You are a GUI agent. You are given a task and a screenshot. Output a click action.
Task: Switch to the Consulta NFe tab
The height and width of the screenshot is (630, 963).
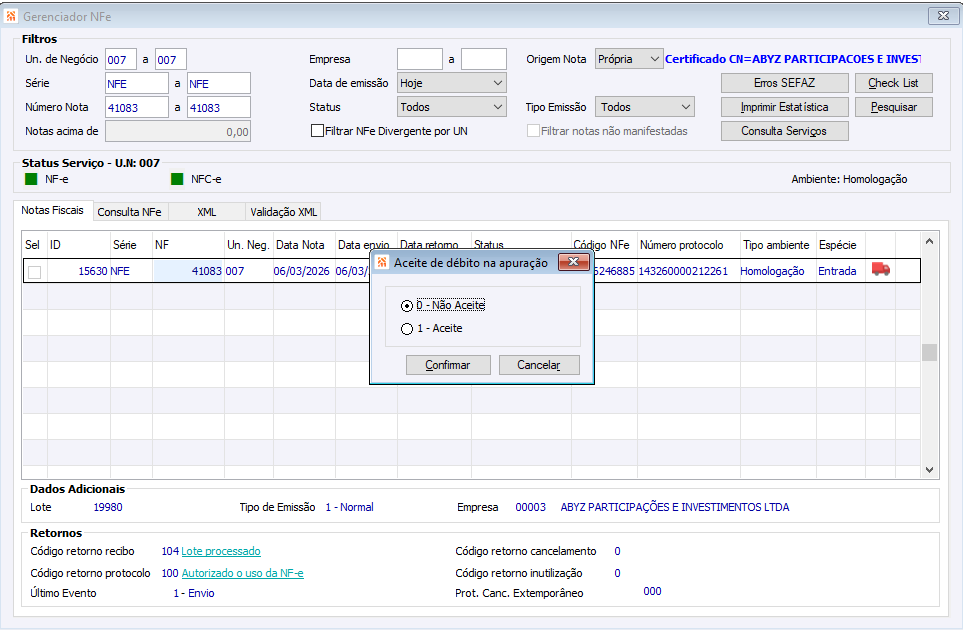(130, 212)
